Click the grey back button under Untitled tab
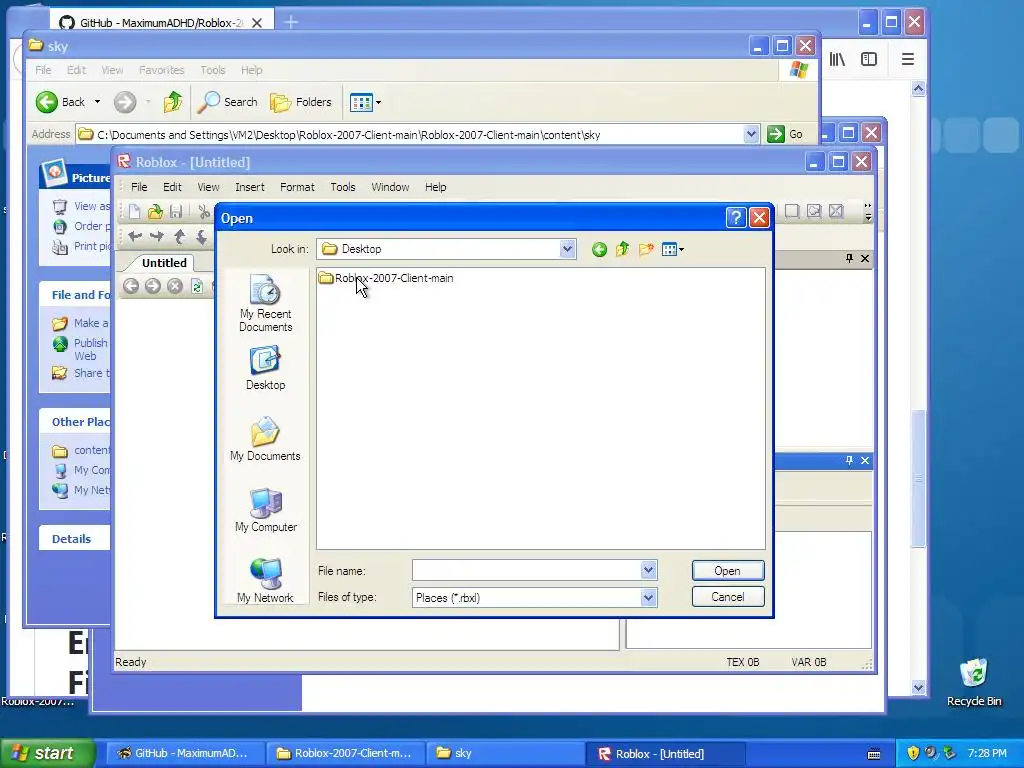1024x768 pixels. pyautogui.click(x=131, y=286)
